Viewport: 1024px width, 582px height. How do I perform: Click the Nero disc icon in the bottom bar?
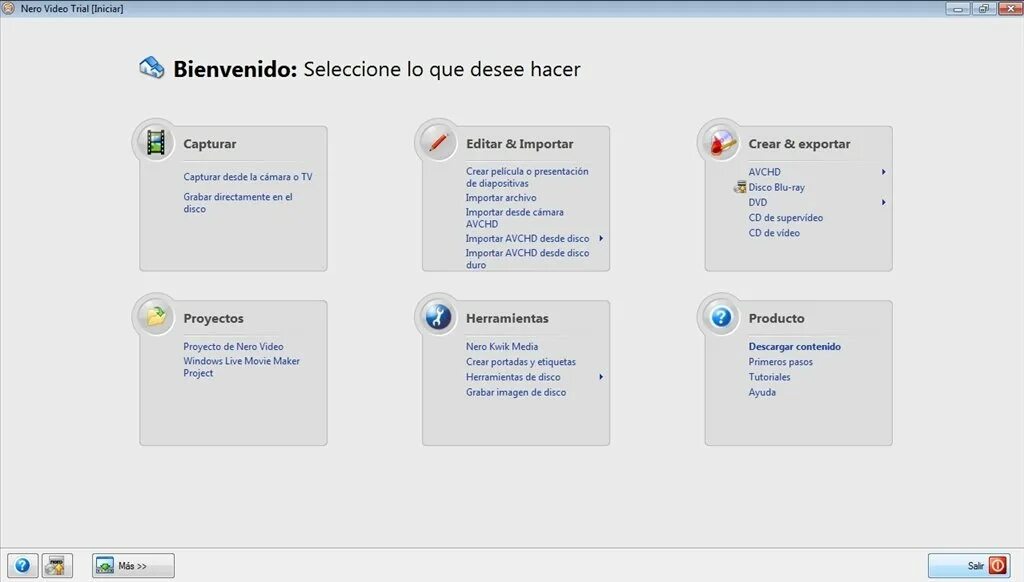57,566
